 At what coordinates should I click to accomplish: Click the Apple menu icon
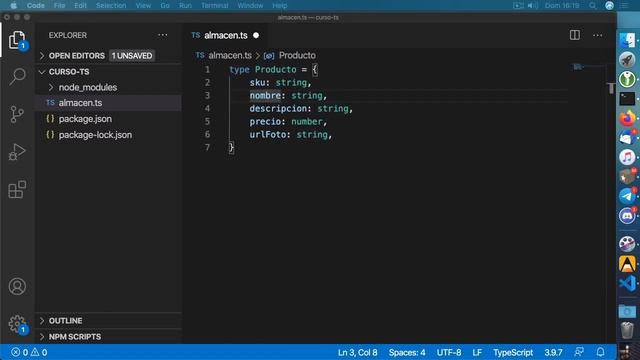click(13, 5)
